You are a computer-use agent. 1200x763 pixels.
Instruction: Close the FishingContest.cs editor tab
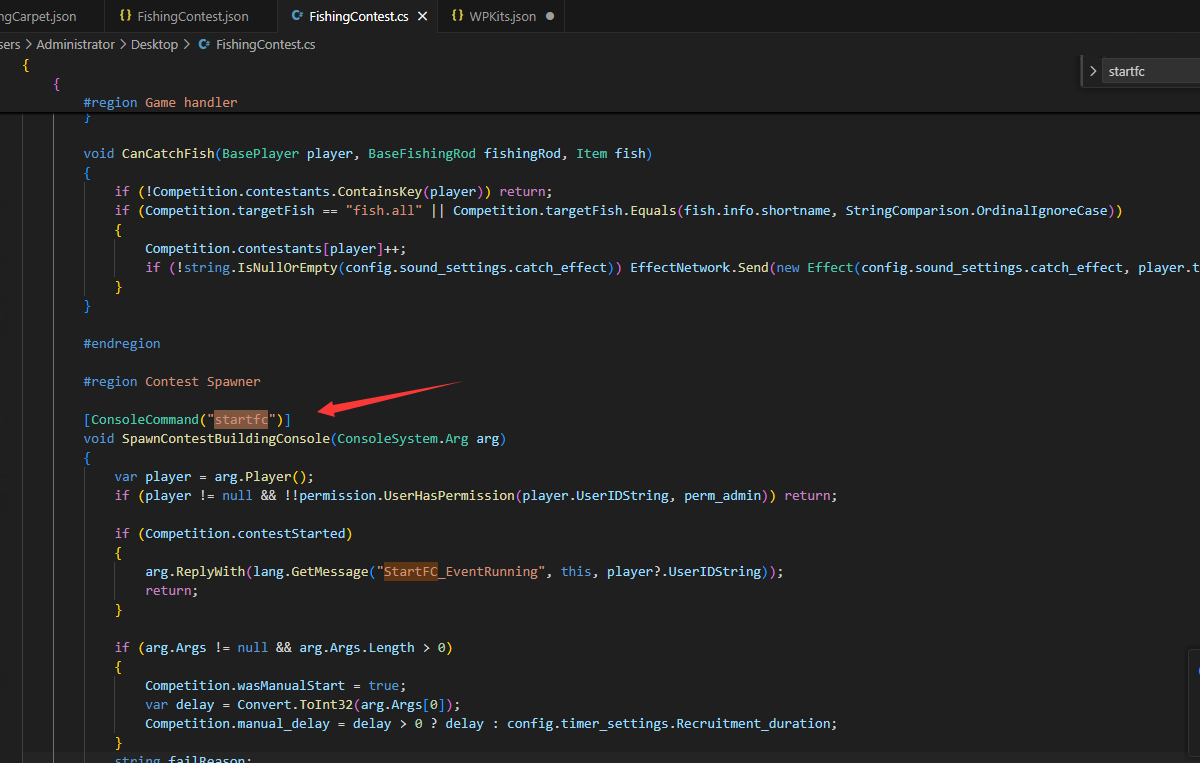coord(423,17)
